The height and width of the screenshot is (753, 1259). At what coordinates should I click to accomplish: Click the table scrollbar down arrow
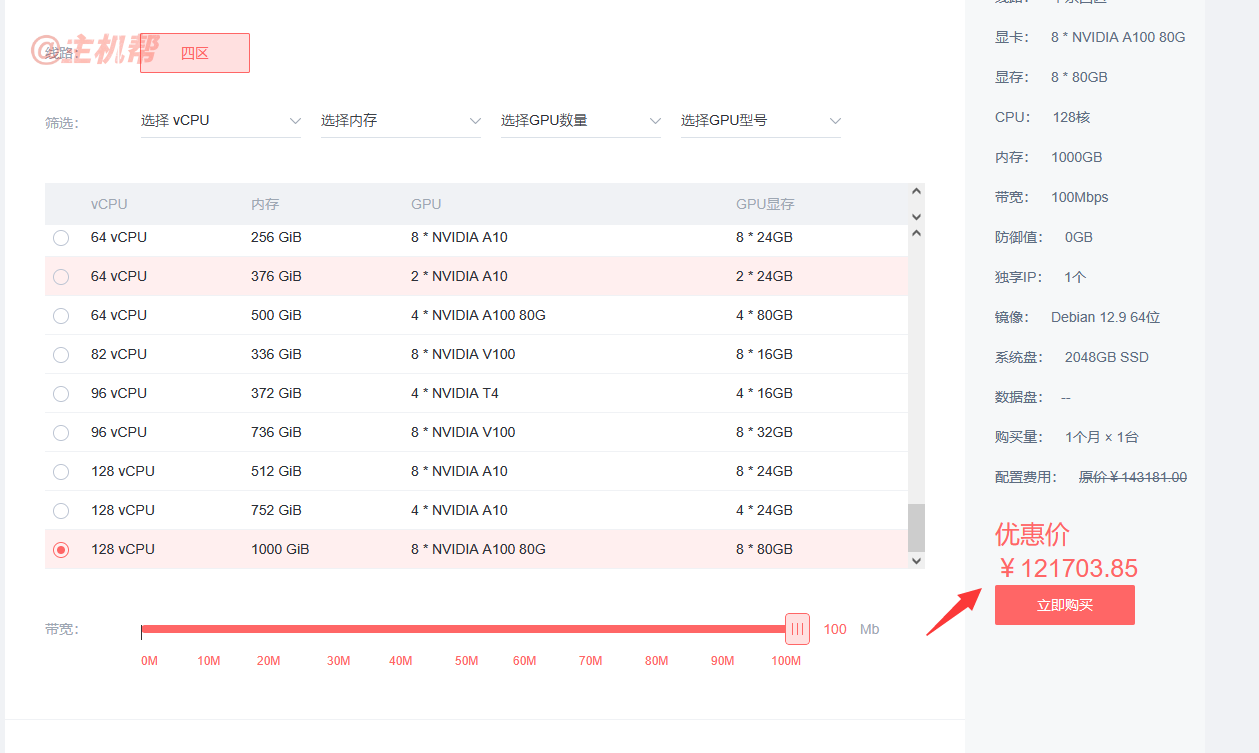[x=917, y=561]
